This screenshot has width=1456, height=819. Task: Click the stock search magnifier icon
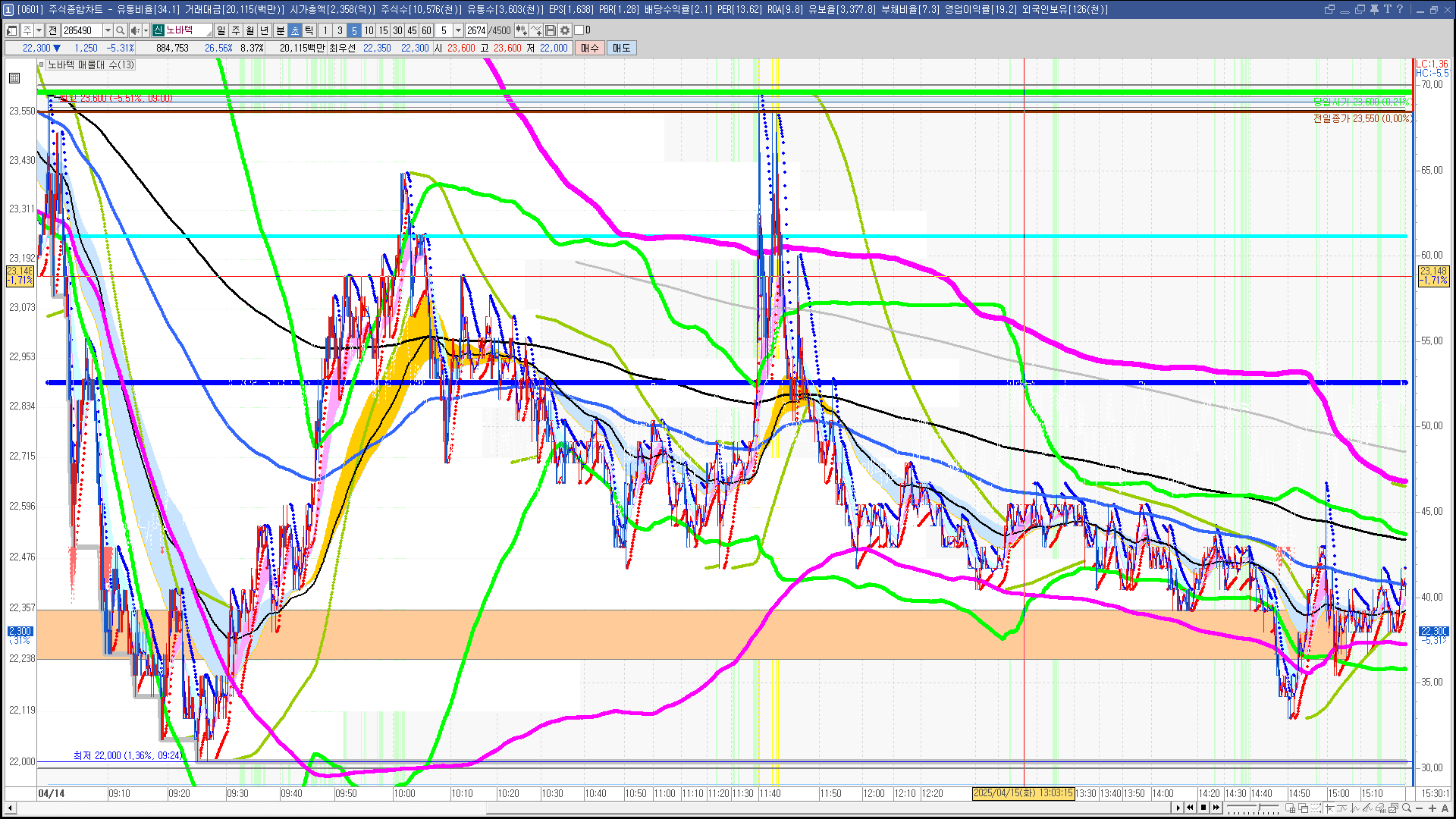[121, 30]
